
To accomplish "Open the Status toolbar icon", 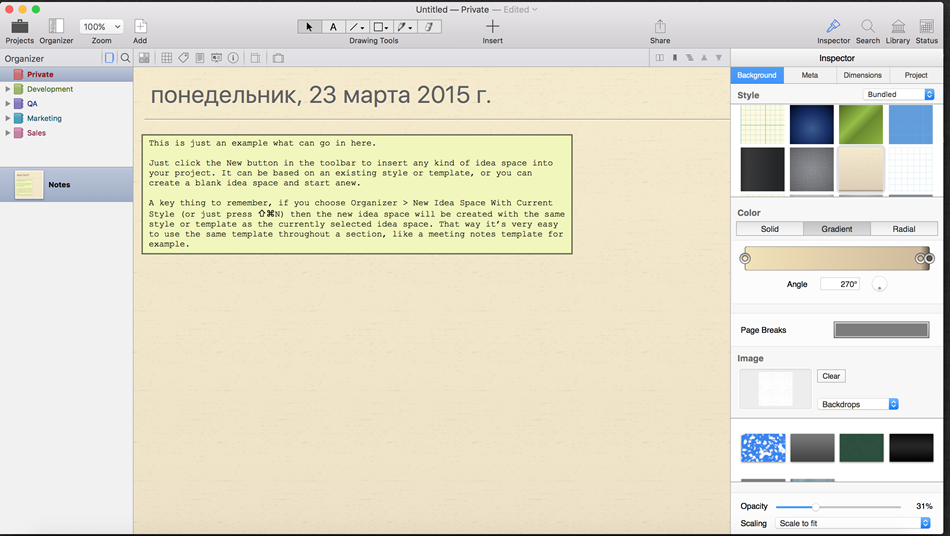I will (926, 26).
